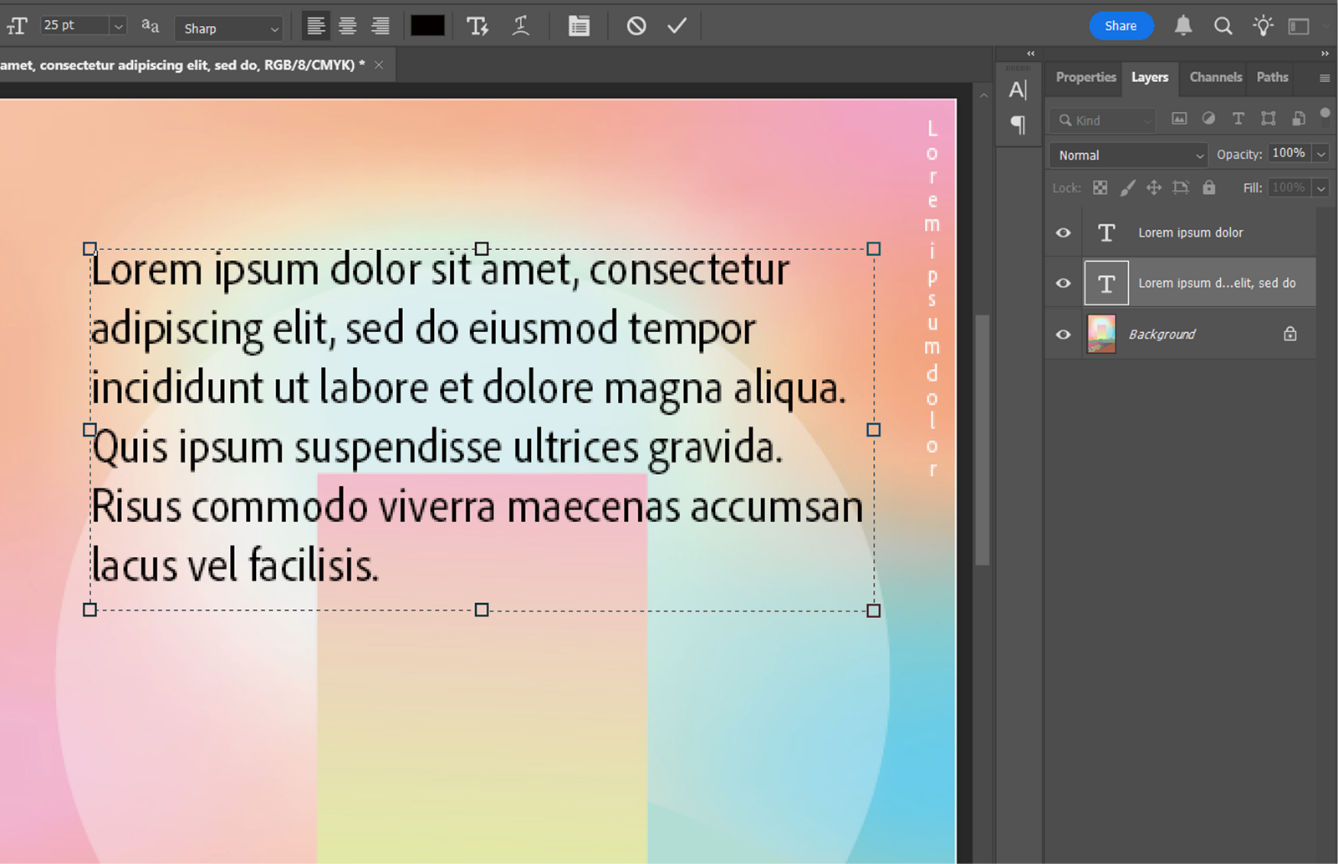The height and width of the screenshot is (864, 1338).
Task: Click the black text color swatch
Action: (x=427, y=26)
